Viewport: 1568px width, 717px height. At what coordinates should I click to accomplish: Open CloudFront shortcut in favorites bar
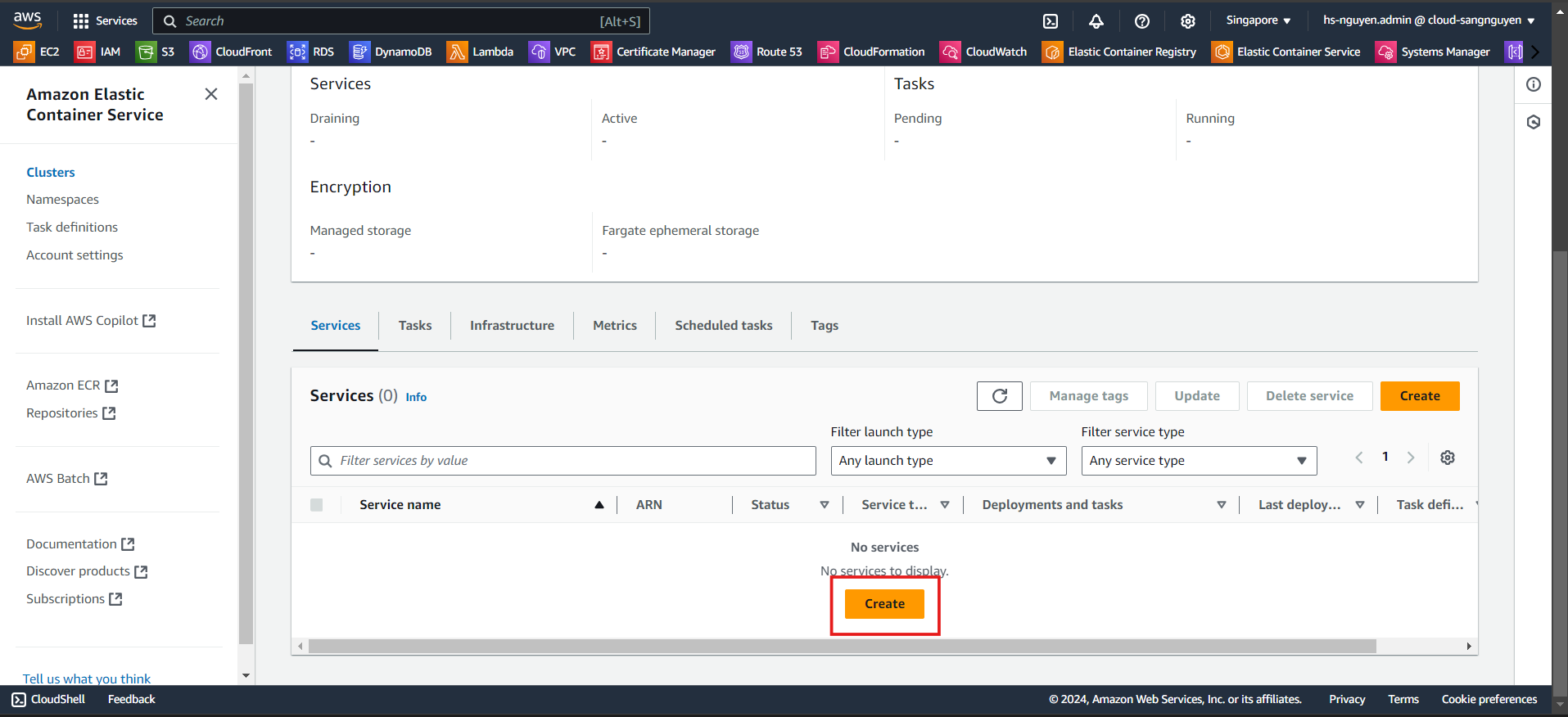(231, 52)
